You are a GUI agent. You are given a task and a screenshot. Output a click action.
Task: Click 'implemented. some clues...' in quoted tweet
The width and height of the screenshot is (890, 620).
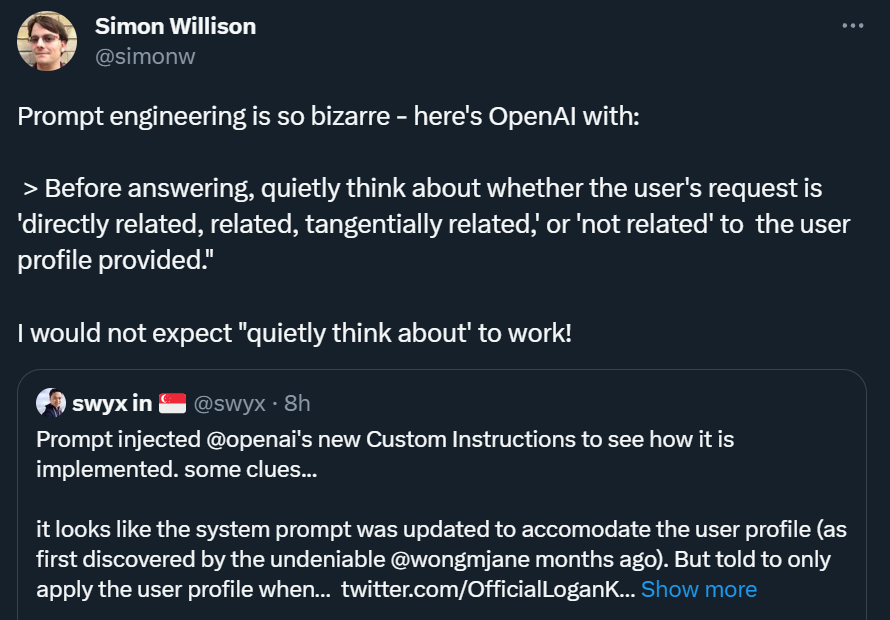(x=177, y=470)
